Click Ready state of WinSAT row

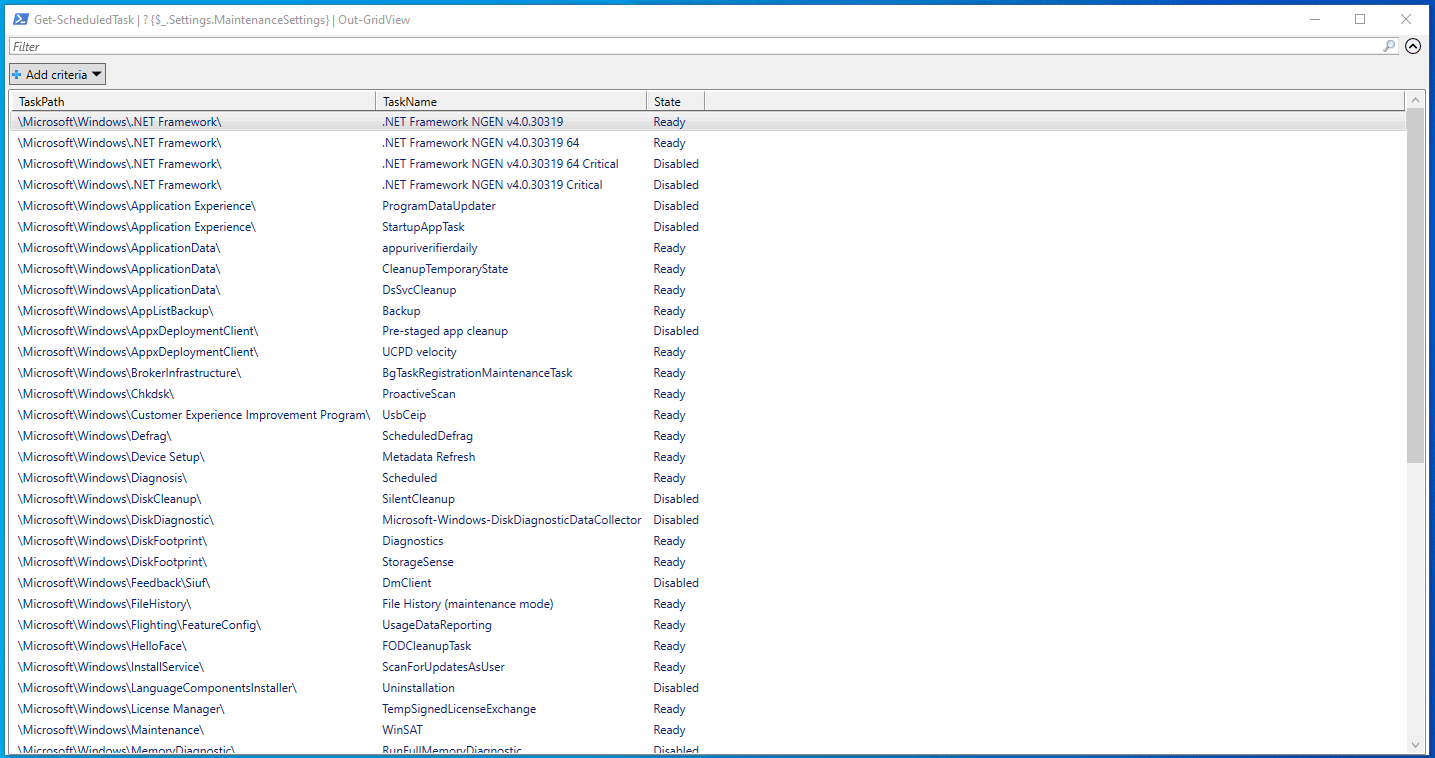click(669, 730)
